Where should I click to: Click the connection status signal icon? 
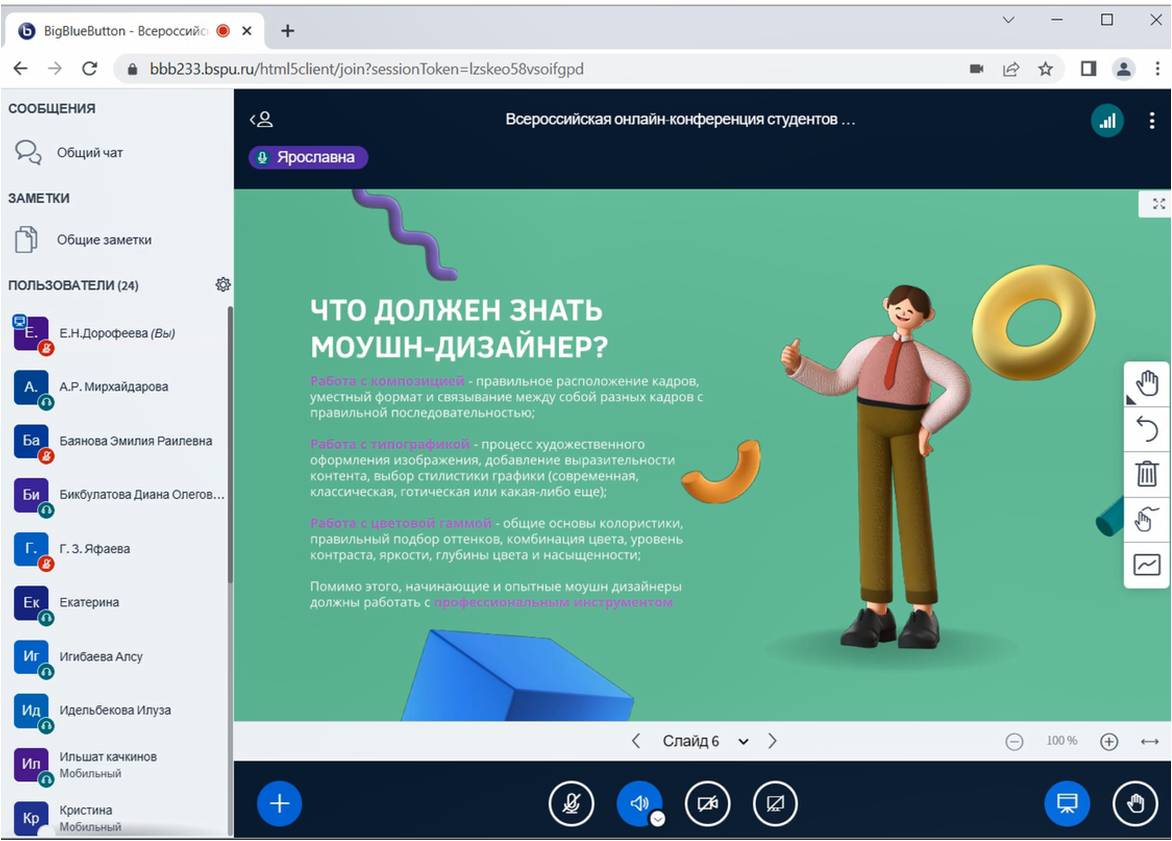point(1106,121)
